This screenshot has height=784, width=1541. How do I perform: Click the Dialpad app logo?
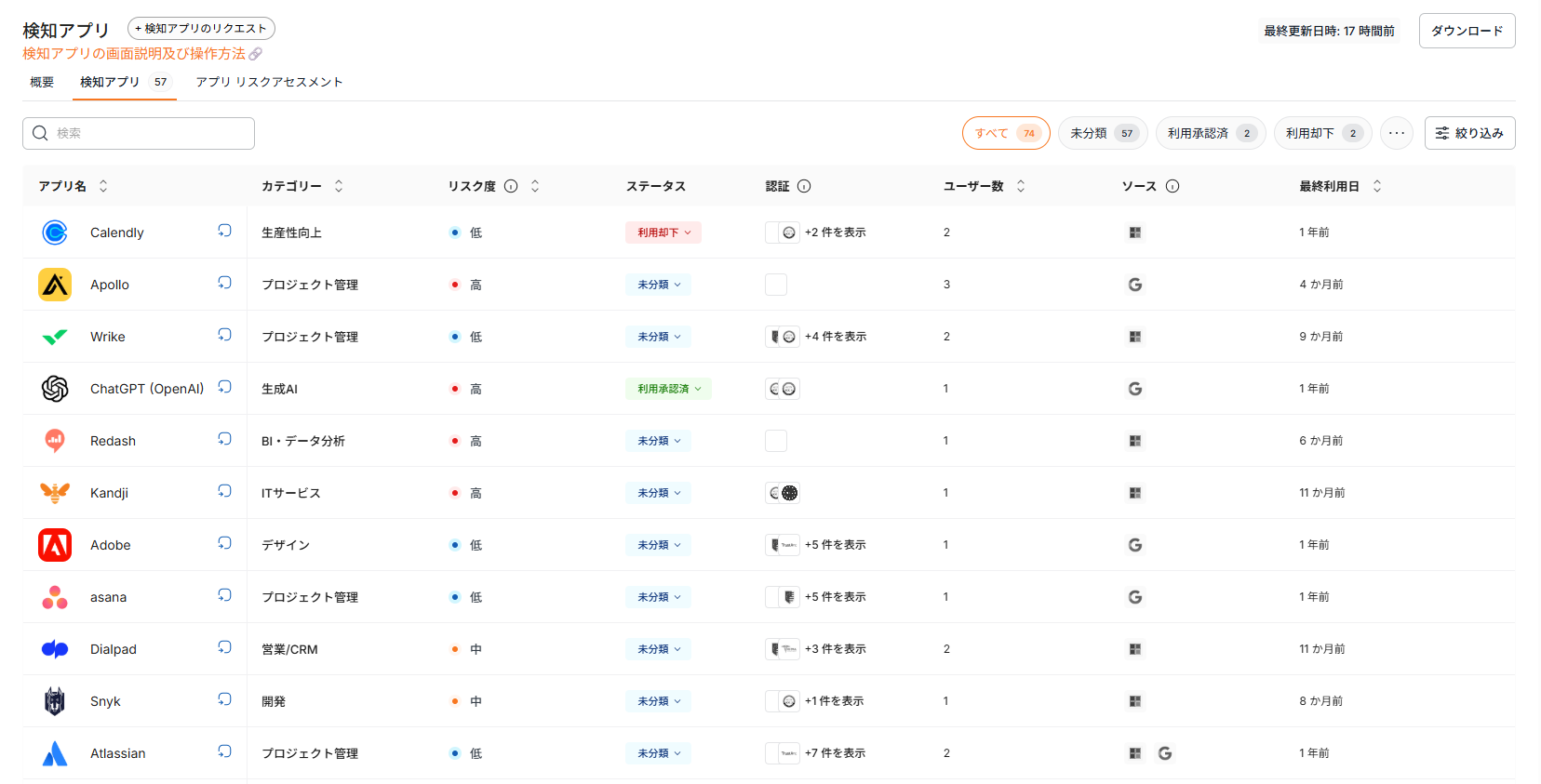[55, 649]
